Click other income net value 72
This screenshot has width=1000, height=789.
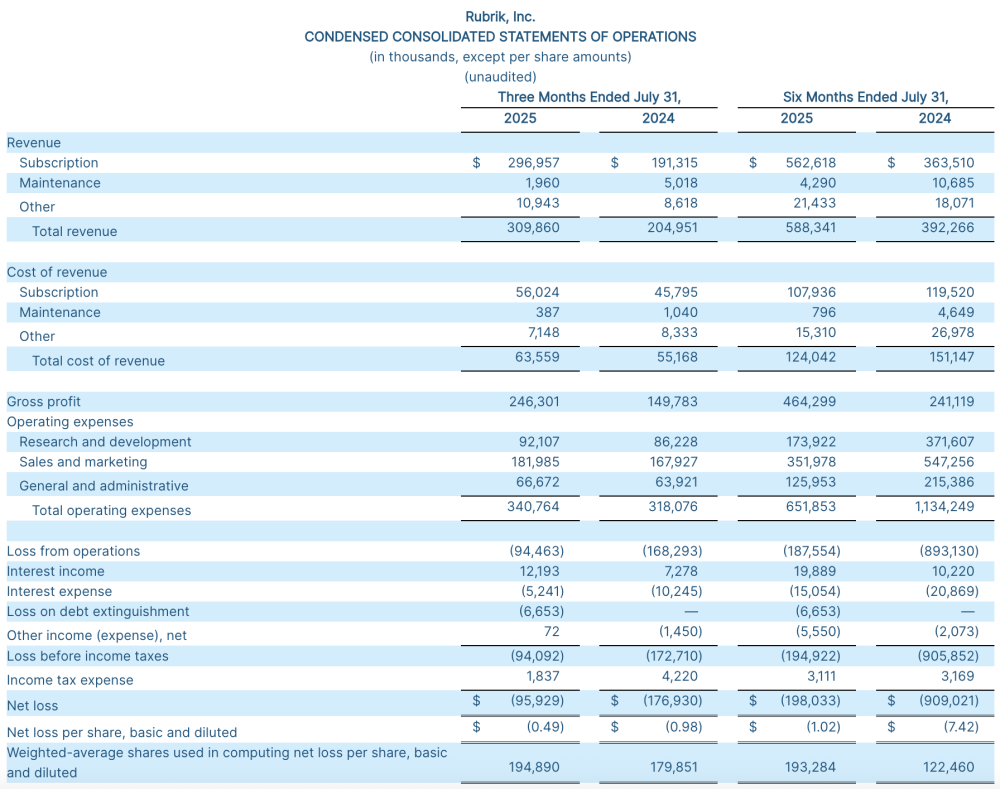[552, 631]
